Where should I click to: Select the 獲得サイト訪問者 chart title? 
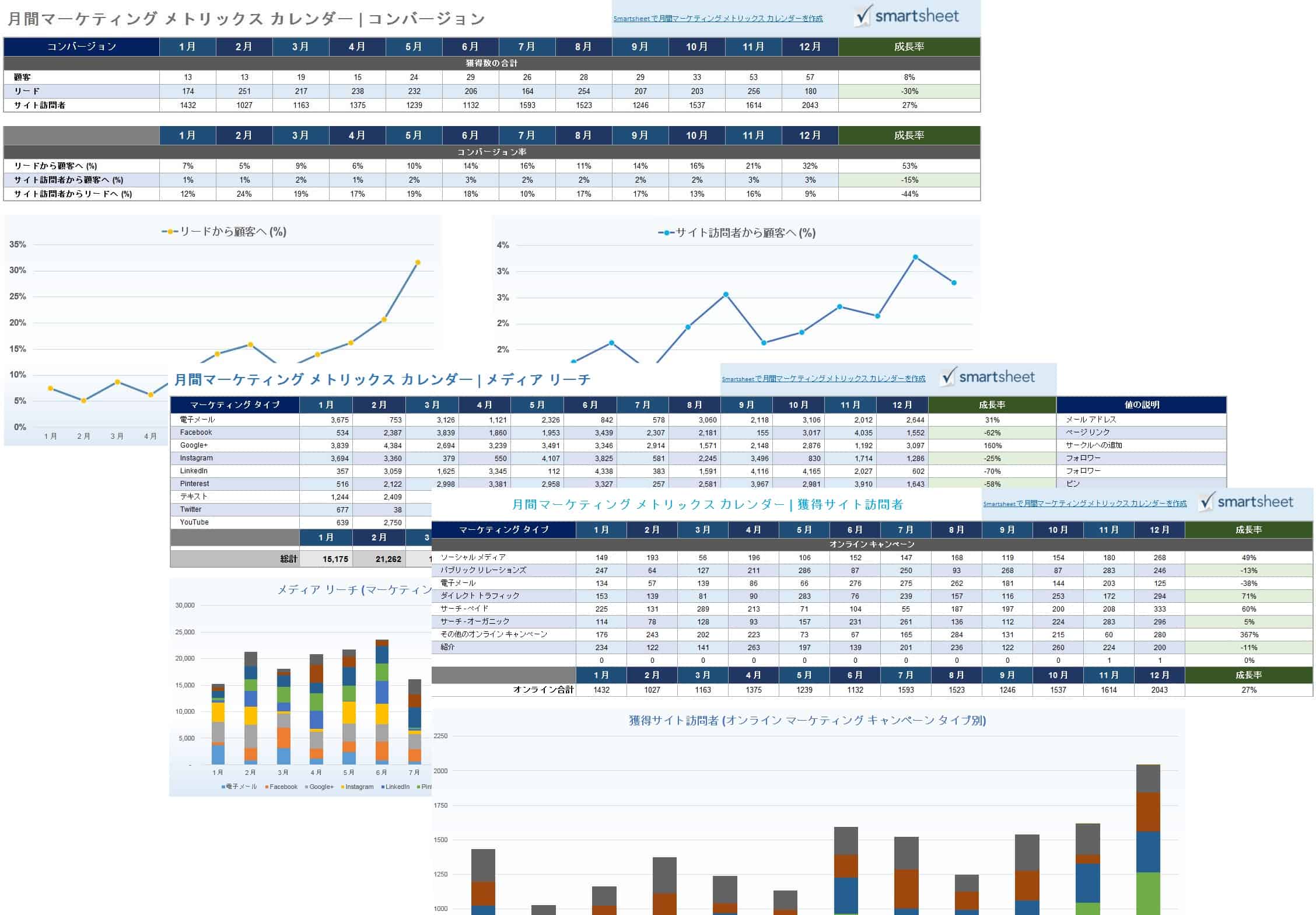[807, 721]
